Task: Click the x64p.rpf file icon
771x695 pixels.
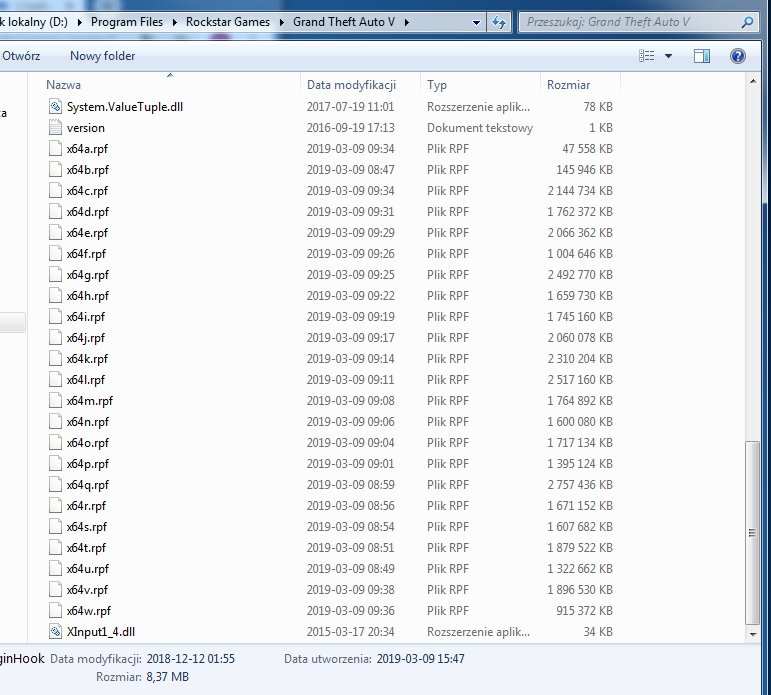Action: tap(56, 464)
